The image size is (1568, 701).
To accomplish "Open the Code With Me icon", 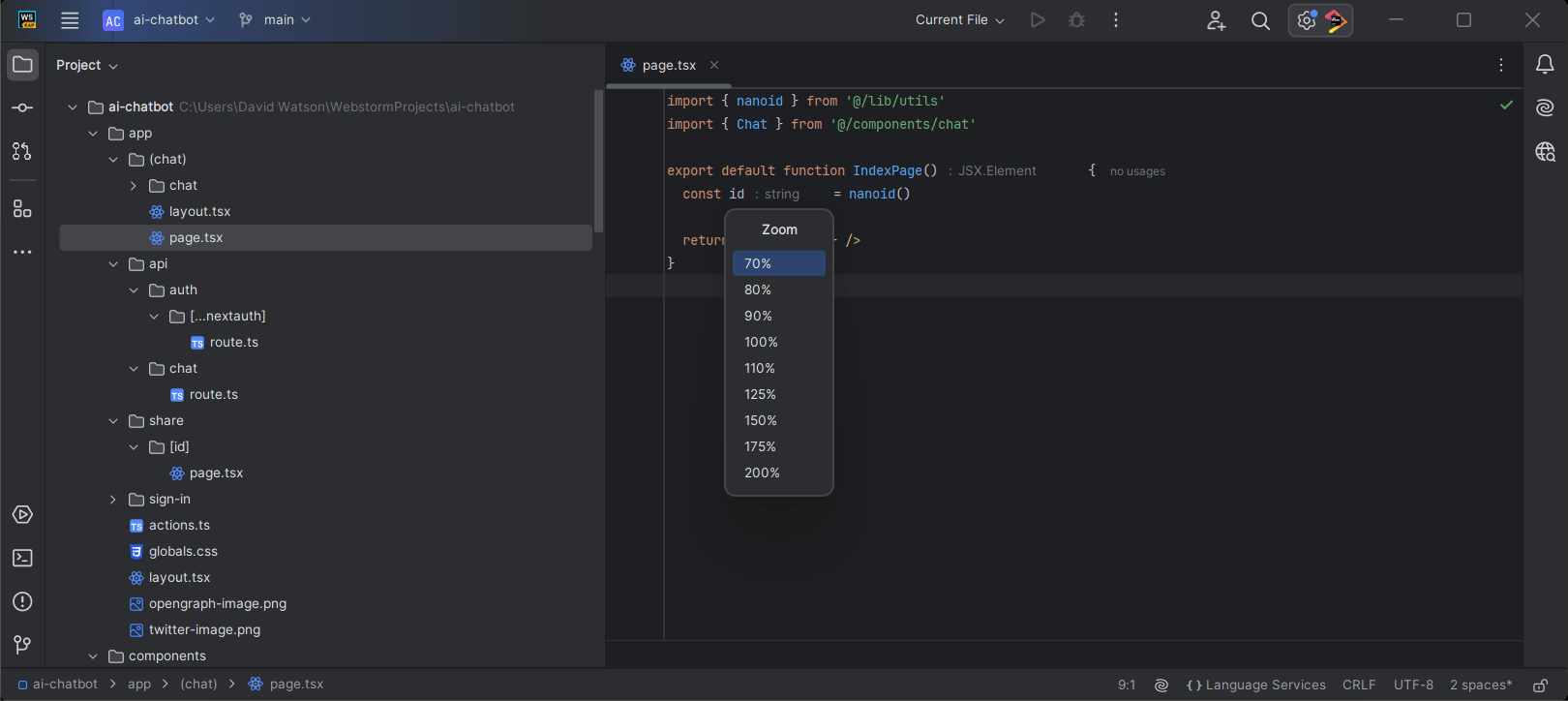I will 1216,20.
